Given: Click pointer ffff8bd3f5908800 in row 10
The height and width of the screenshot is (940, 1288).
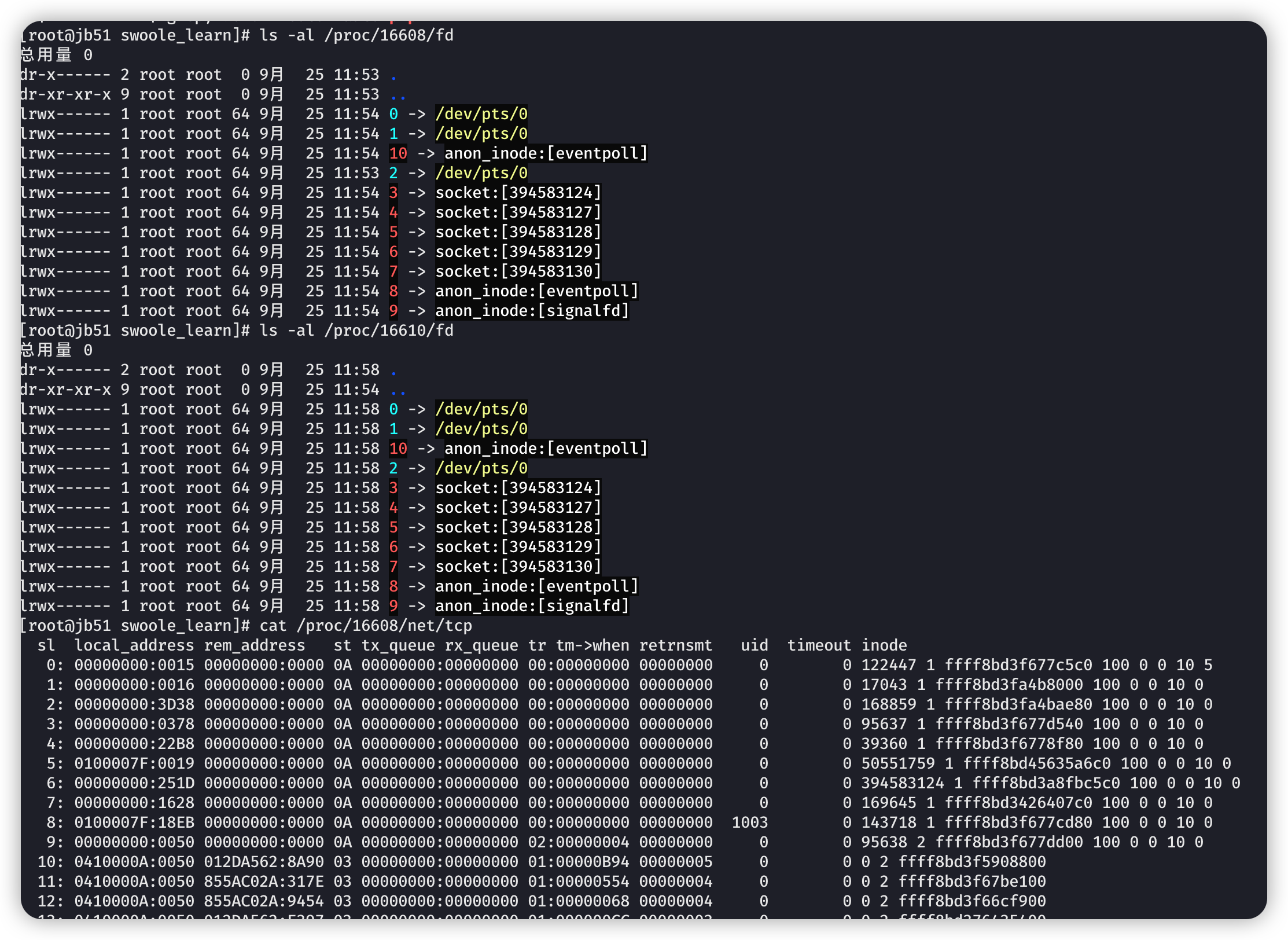Looking at the screenshot, I should tap(972, 862).
